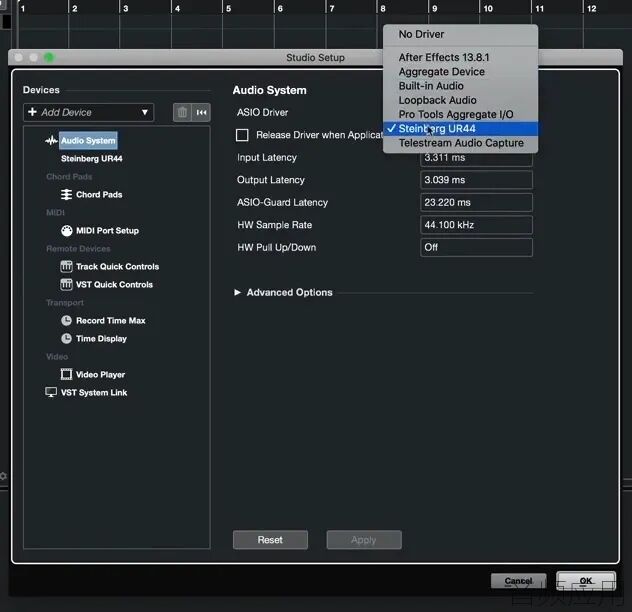Image resolution: width=632 pixels, height=612 pixels.
Task: Choose After Effects 13.8.1 driver
Action: coord(460,57)
